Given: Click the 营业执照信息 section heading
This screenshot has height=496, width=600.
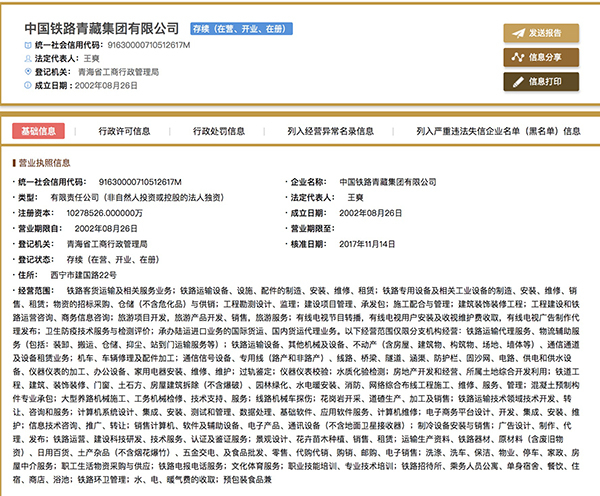Looking at the screenshot, I should pyautogui.click(x=44, y=163).
